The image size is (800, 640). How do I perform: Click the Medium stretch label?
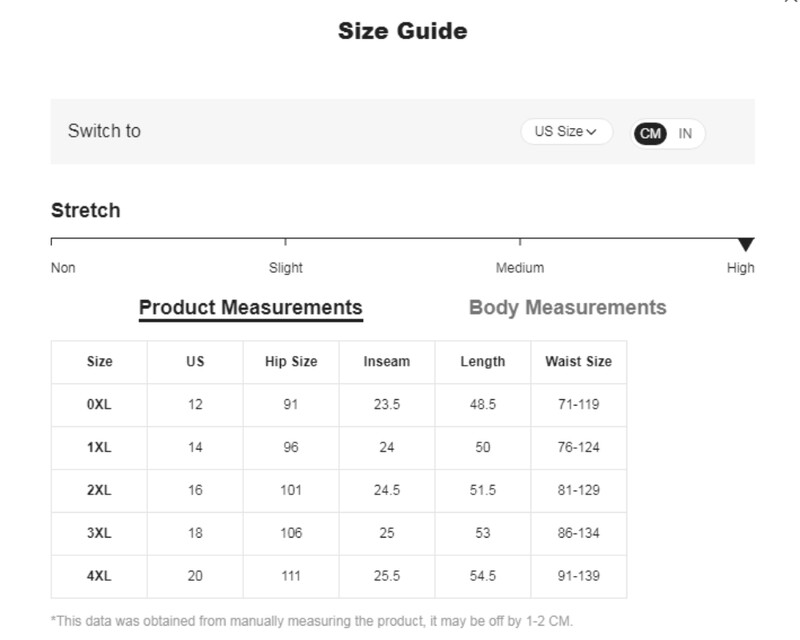520,268
